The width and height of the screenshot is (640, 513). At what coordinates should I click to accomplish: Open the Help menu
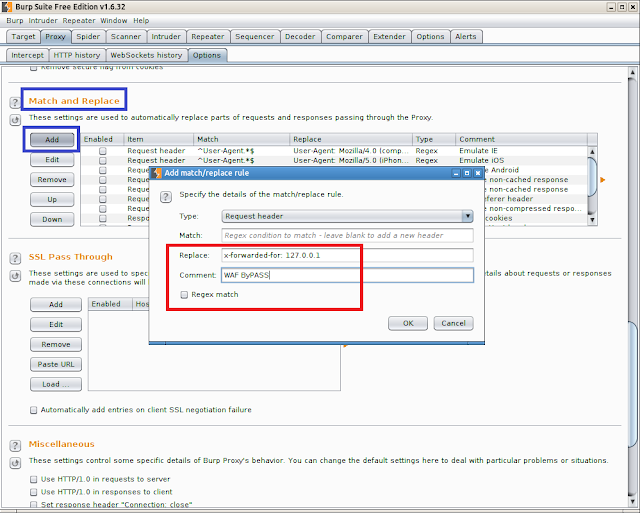141,20
